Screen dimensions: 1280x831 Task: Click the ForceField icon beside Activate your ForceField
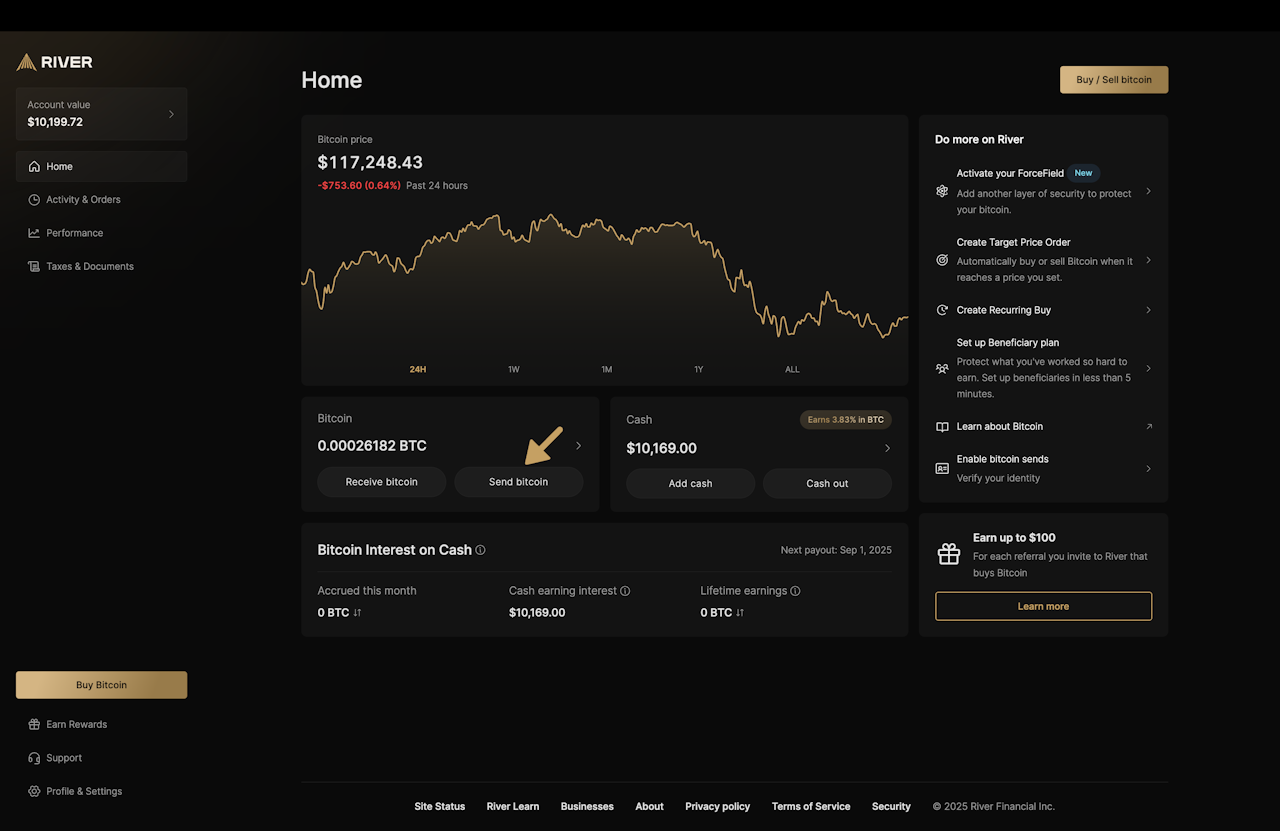(x=942, y=191)
